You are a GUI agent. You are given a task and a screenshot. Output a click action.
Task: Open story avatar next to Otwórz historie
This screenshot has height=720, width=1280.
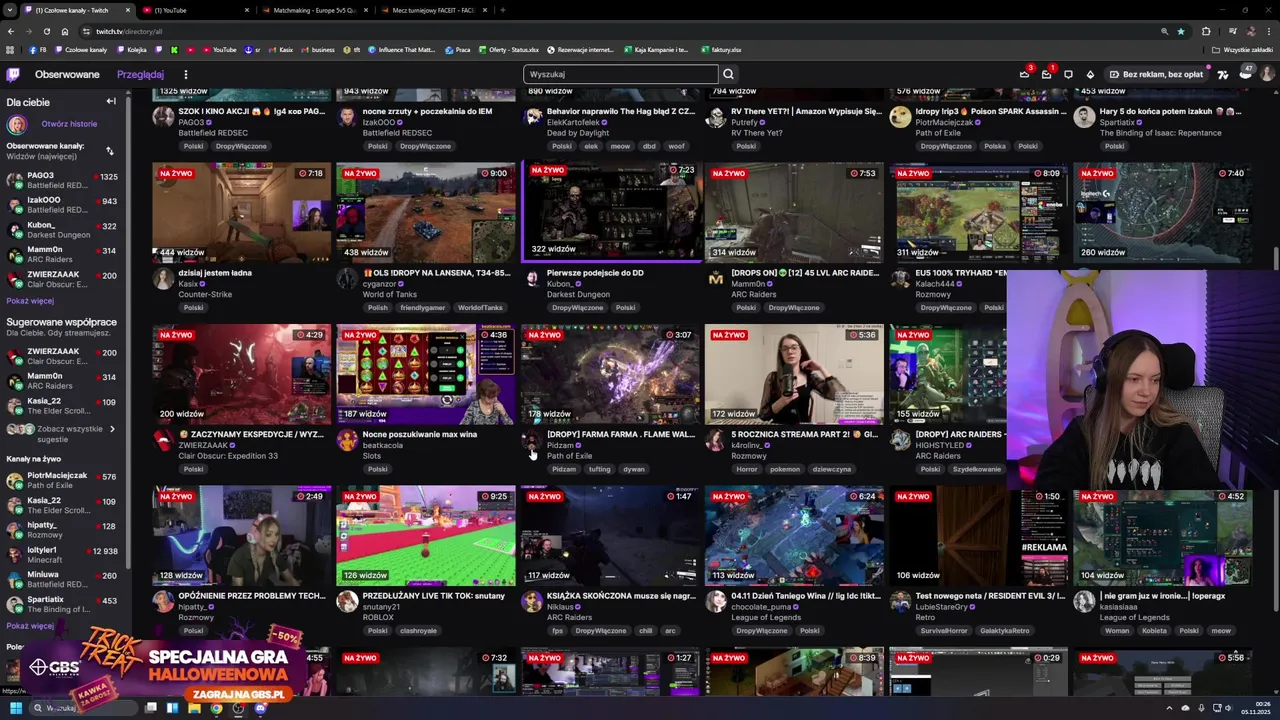17,124
